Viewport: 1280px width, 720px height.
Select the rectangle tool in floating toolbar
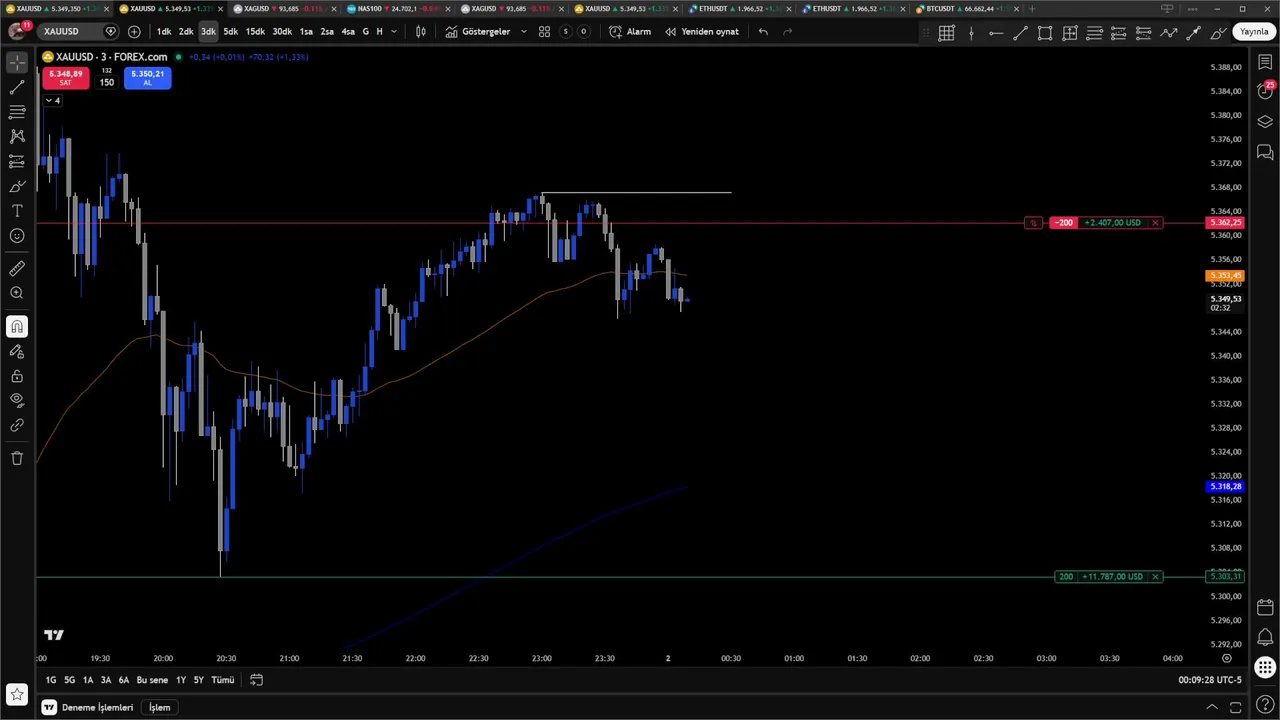(x=1045, y=33)
